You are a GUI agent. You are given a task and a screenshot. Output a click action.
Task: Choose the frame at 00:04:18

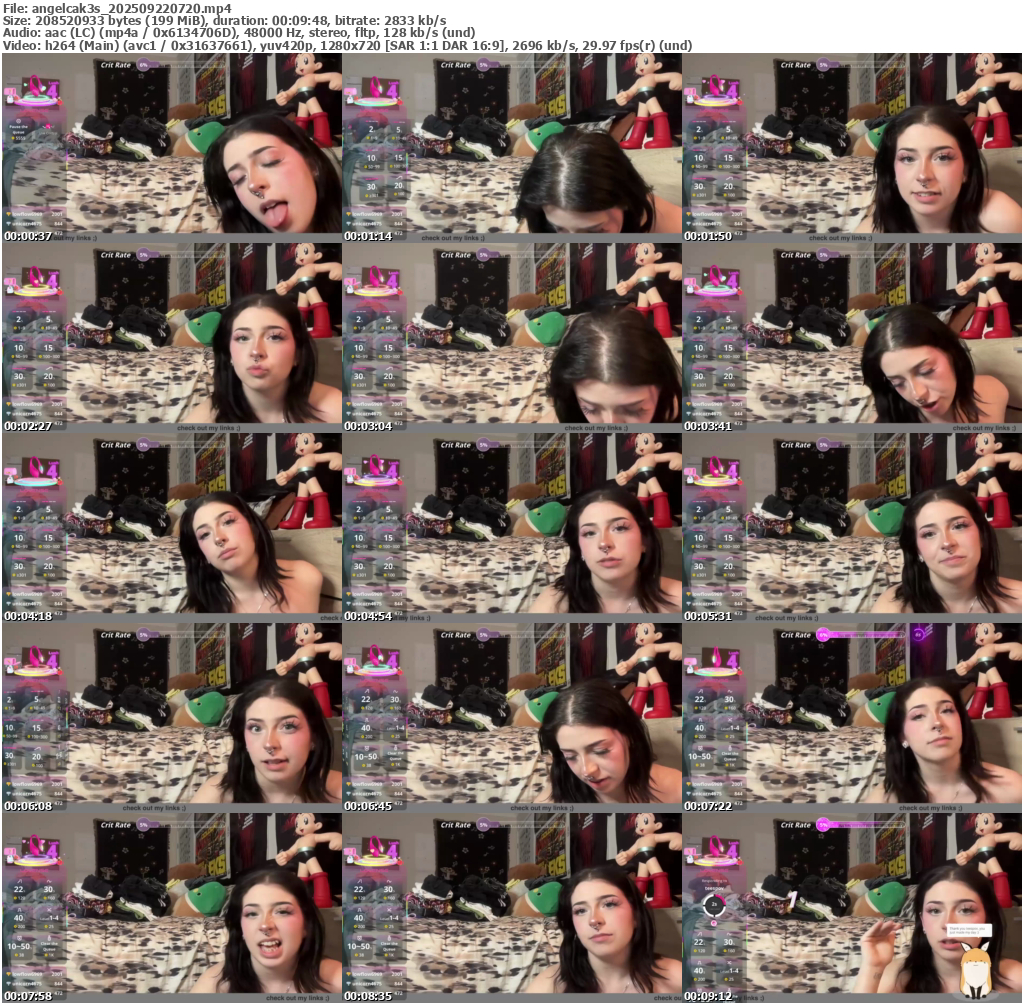tap(172, 528)
